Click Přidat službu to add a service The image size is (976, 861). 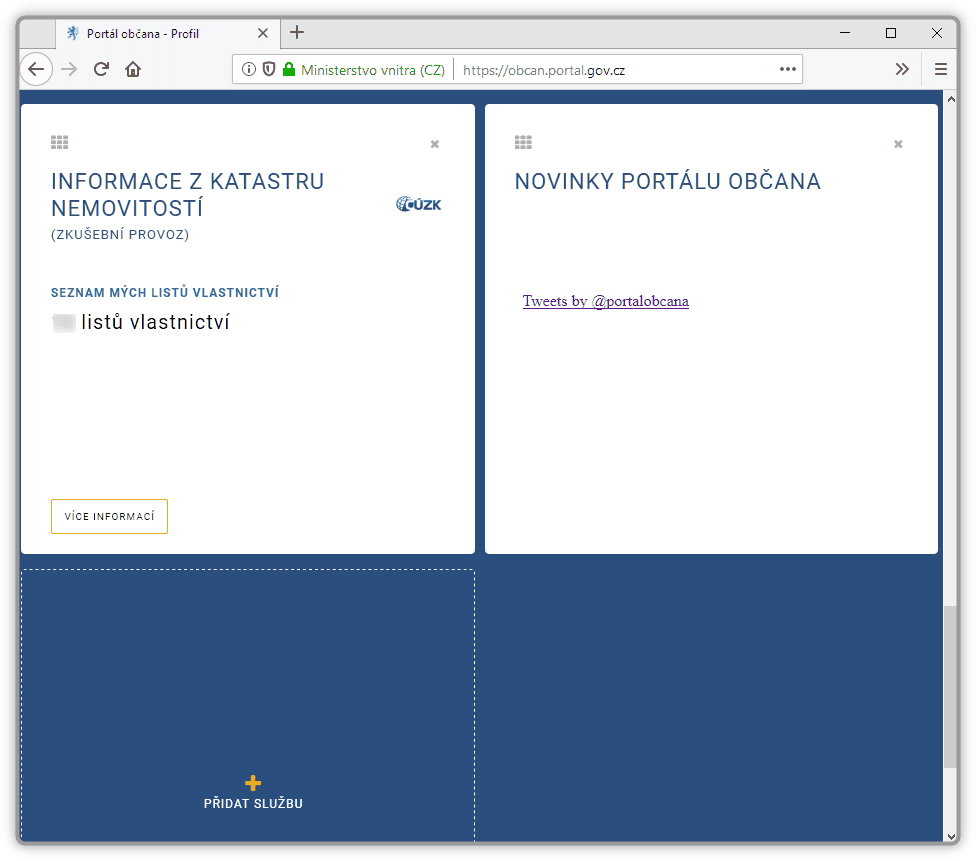253,793
